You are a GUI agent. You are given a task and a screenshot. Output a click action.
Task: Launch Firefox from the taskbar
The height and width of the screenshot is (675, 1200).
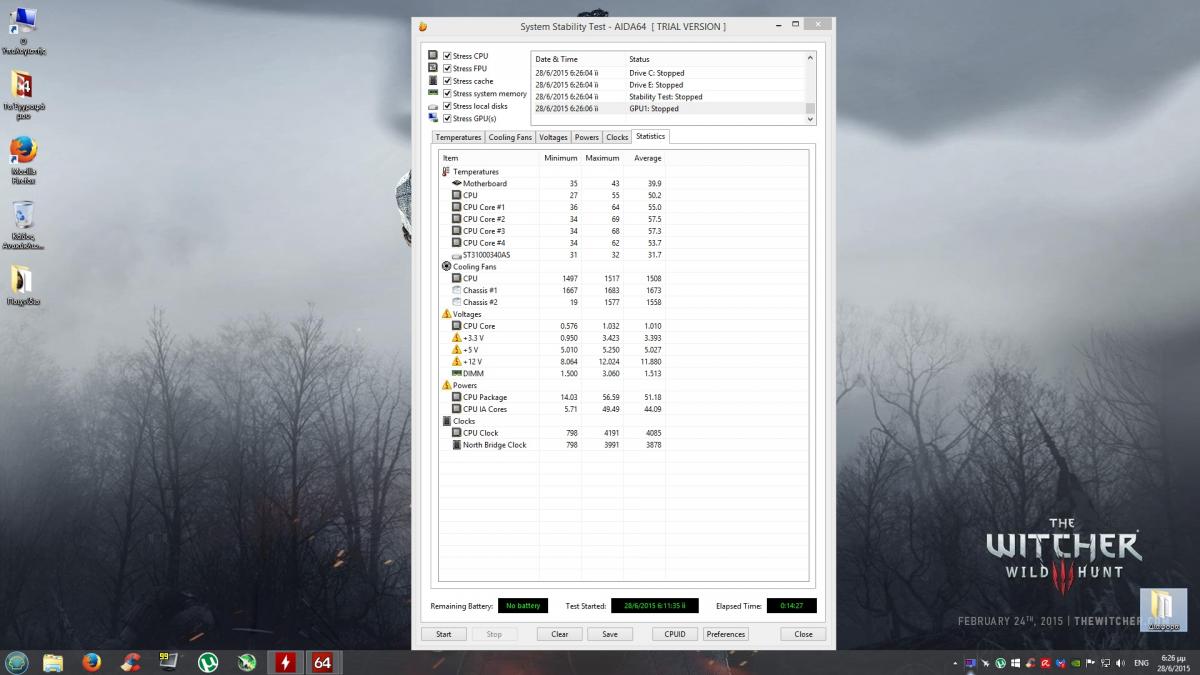[x=92, y=662]
